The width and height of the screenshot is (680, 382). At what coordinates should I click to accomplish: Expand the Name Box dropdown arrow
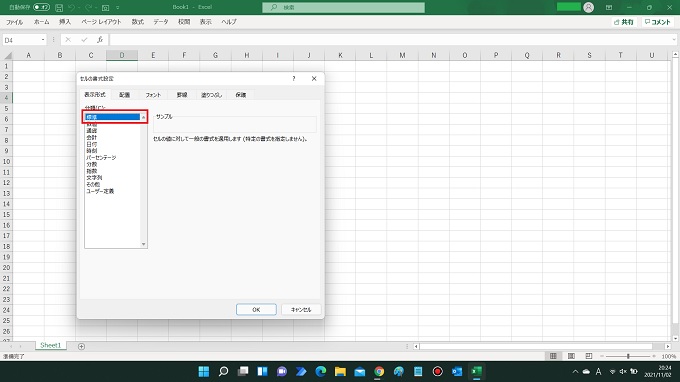(43, 40)
